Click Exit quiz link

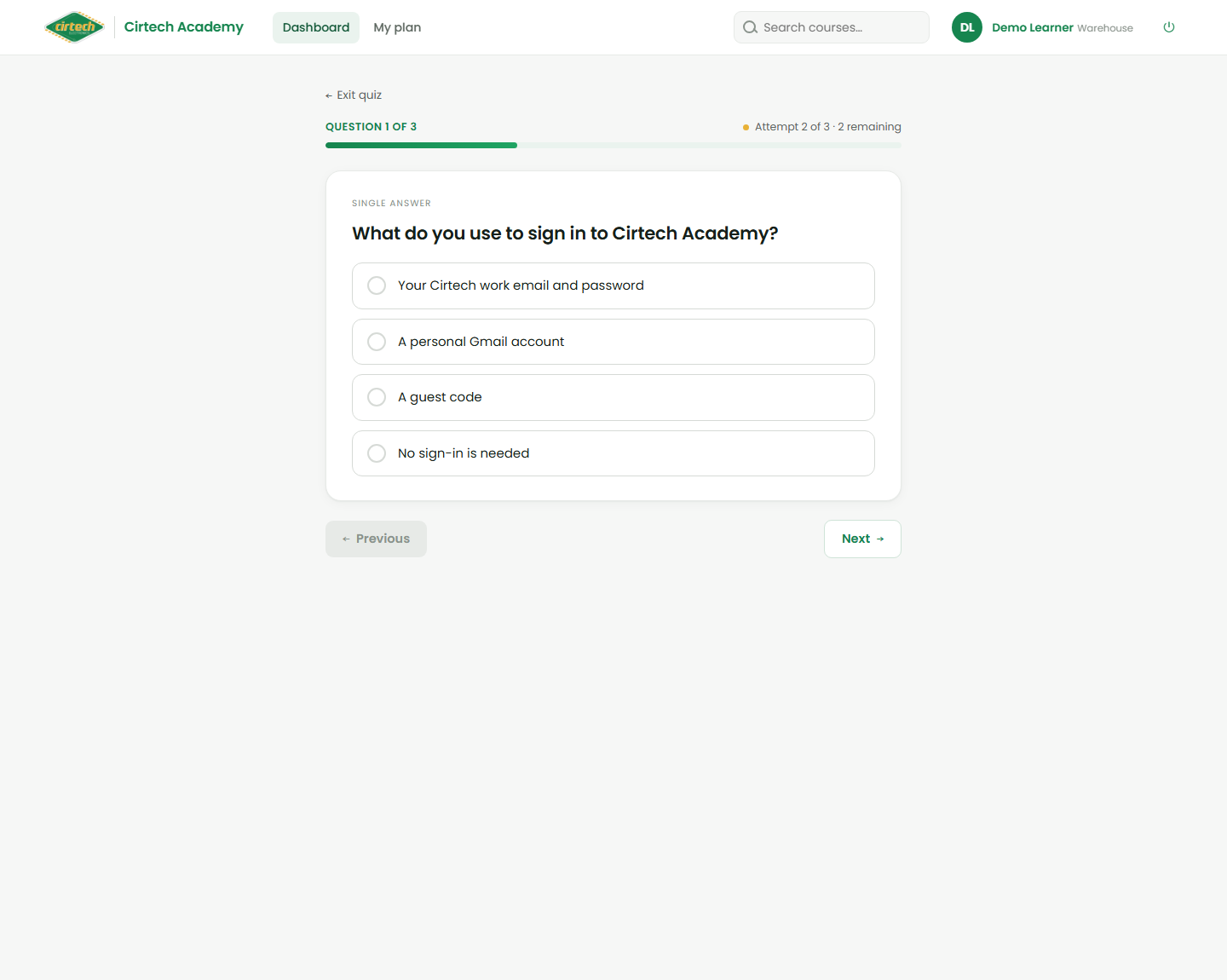[354, 95]
